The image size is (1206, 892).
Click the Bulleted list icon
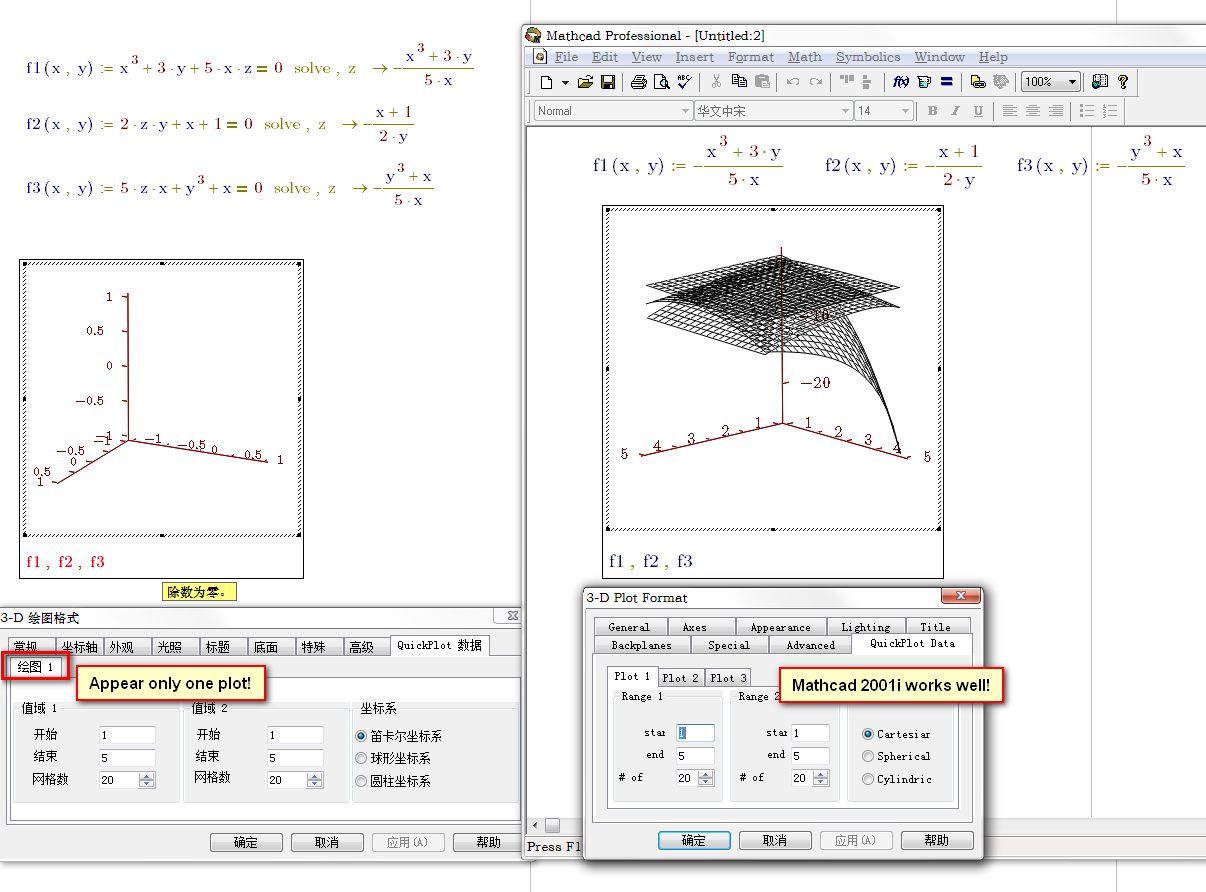[1087, 111]
